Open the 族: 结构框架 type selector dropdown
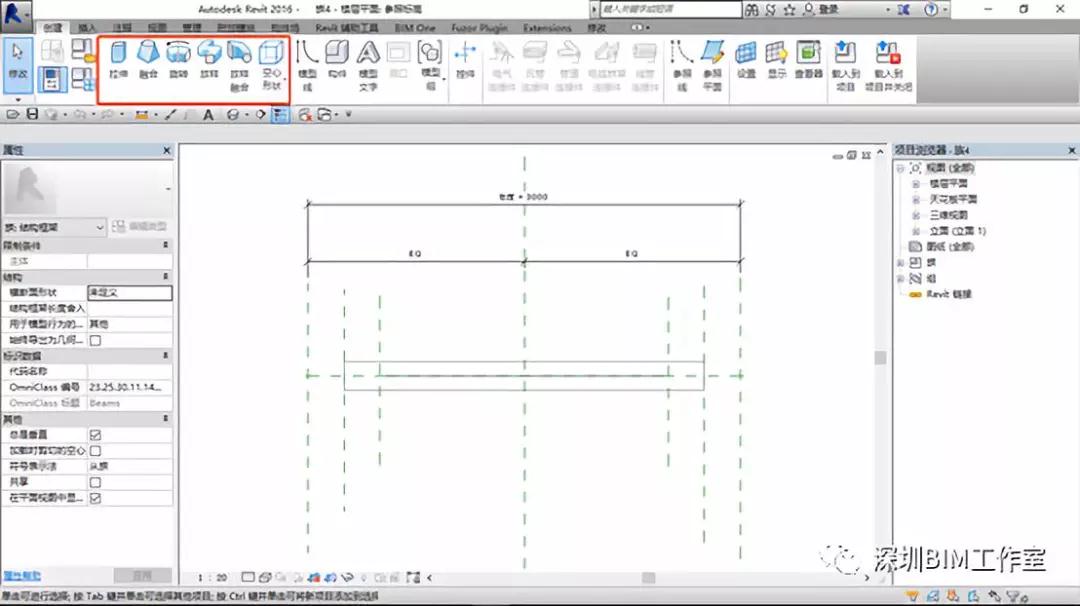Screen dimensions: 1080x606 click(54, 227)
